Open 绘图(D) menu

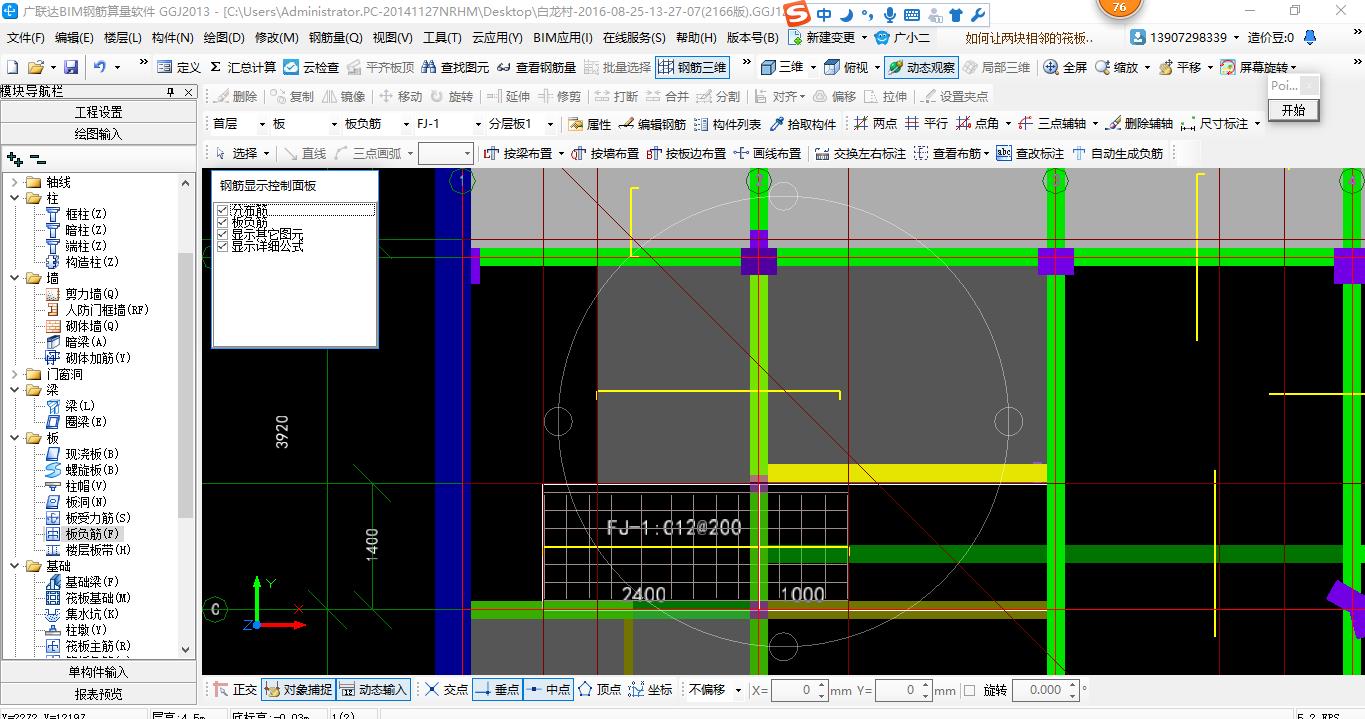tap(224, 37)
